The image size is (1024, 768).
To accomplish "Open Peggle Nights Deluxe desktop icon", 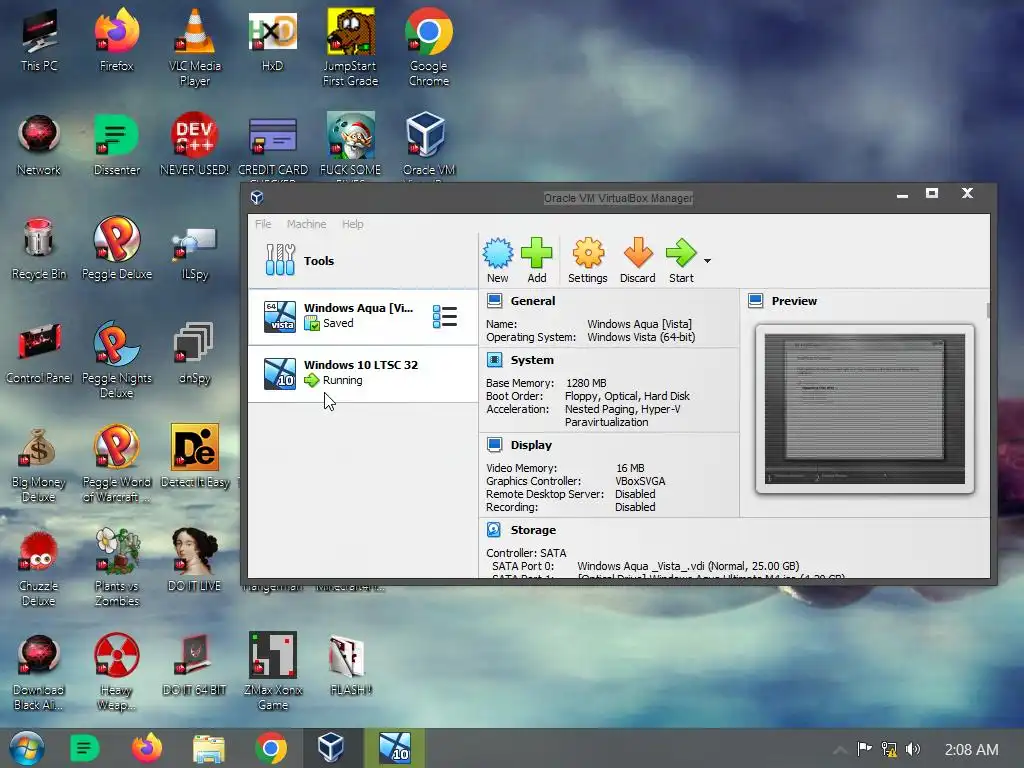I will pos(116,359).
